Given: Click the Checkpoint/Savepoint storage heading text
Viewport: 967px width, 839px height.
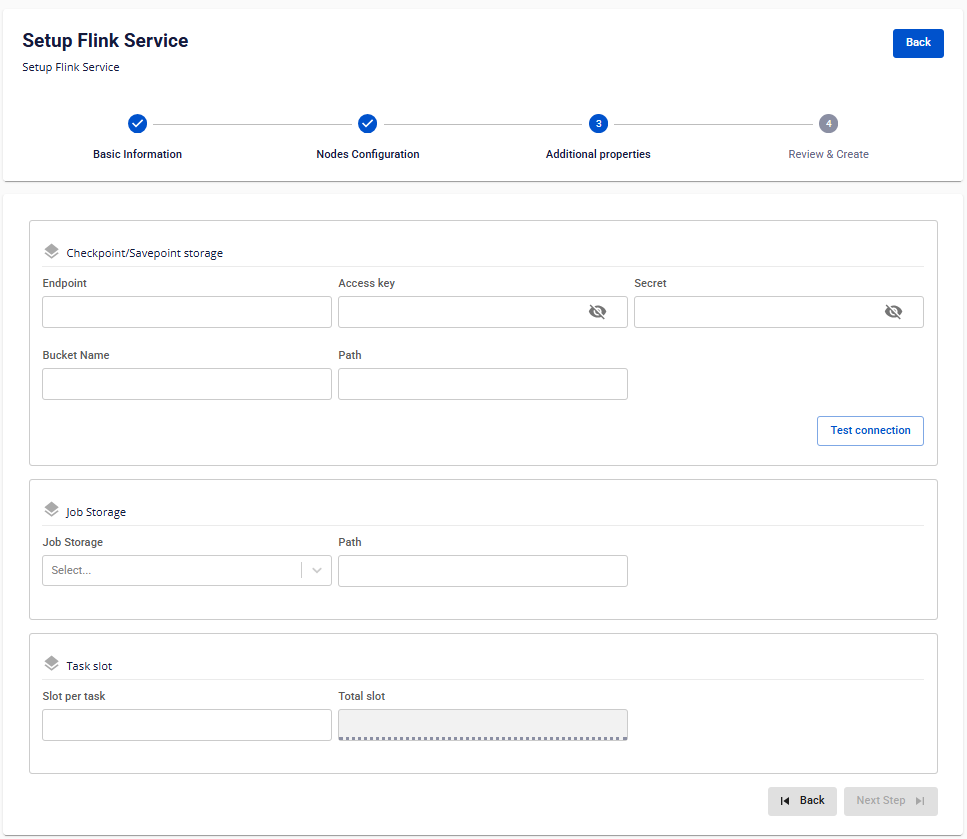Looking at the screenshot, I should [x=144, y=253].
